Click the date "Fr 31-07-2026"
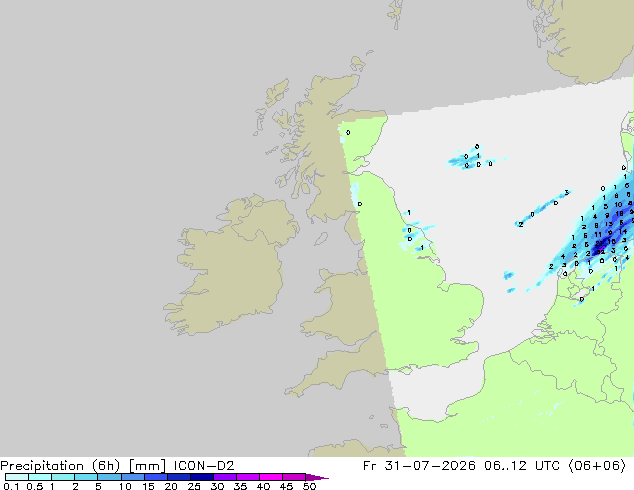634x490 pixels. (x=419, y=466)
